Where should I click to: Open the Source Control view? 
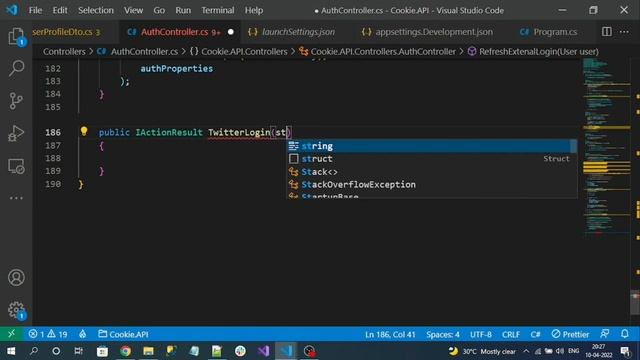(16, 100)
